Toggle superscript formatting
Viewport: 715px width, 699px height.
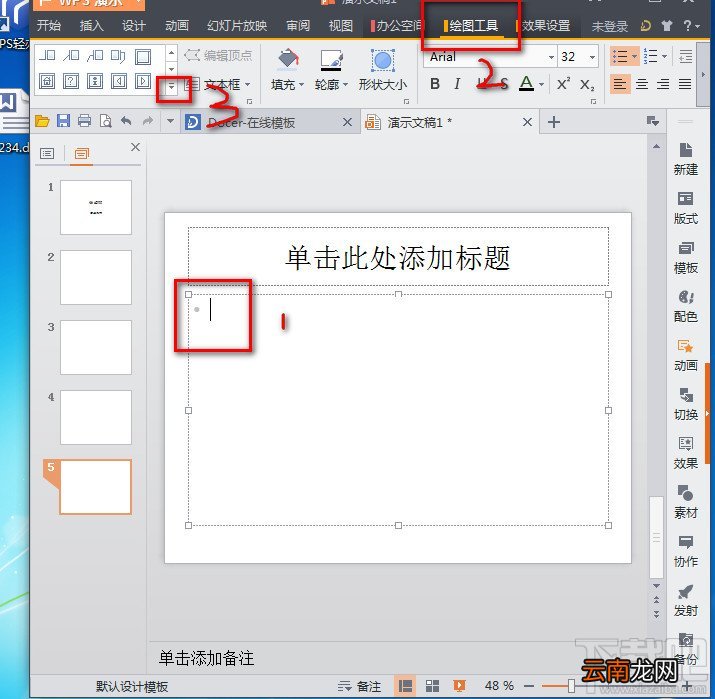[564, 84]
